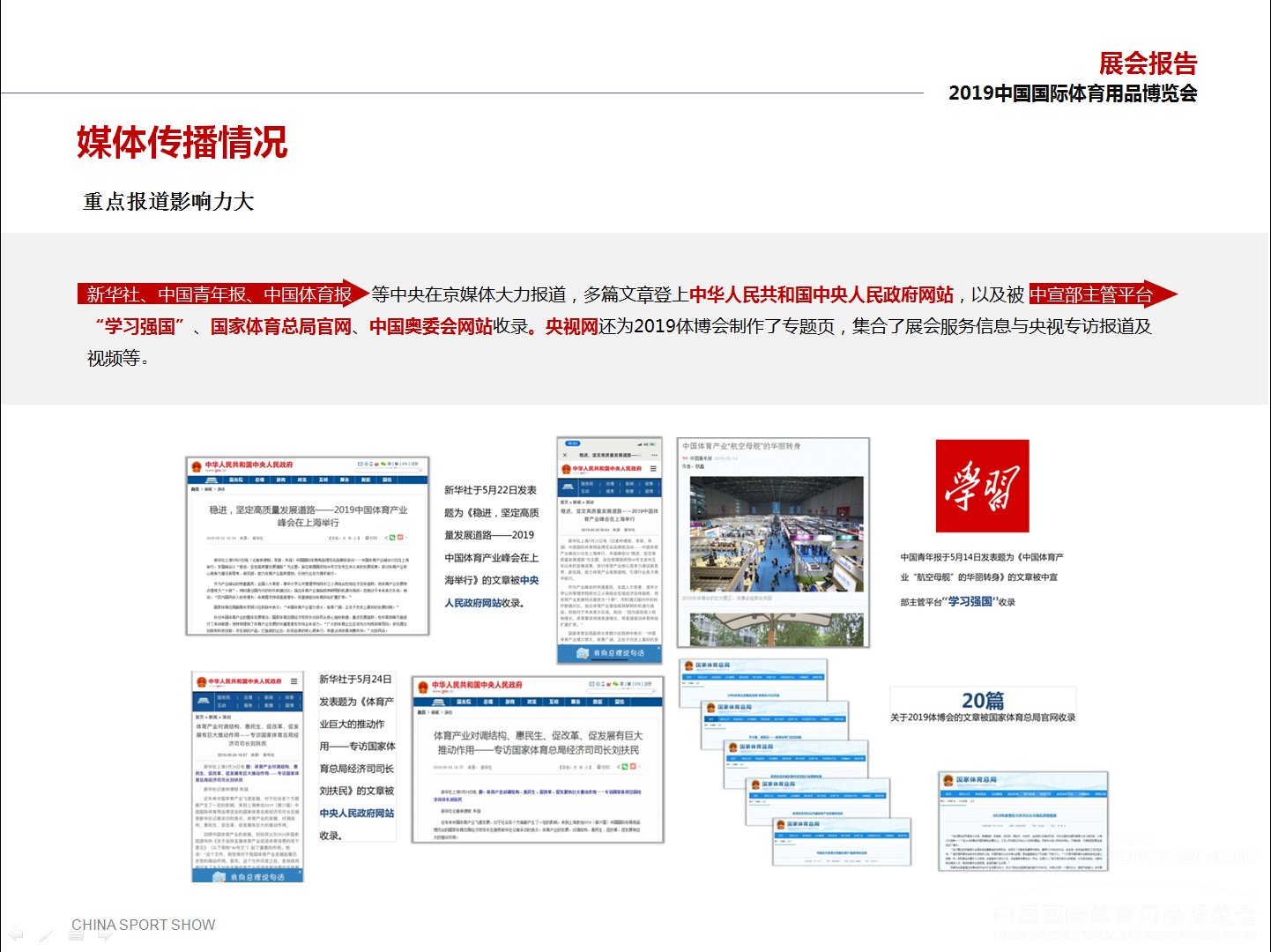The width and height of the screenshot is (1271, 952).
Task: Click the 稳进，坚定高质量发展道路 desktop webpage screenshot
Action: coord(308,546)
